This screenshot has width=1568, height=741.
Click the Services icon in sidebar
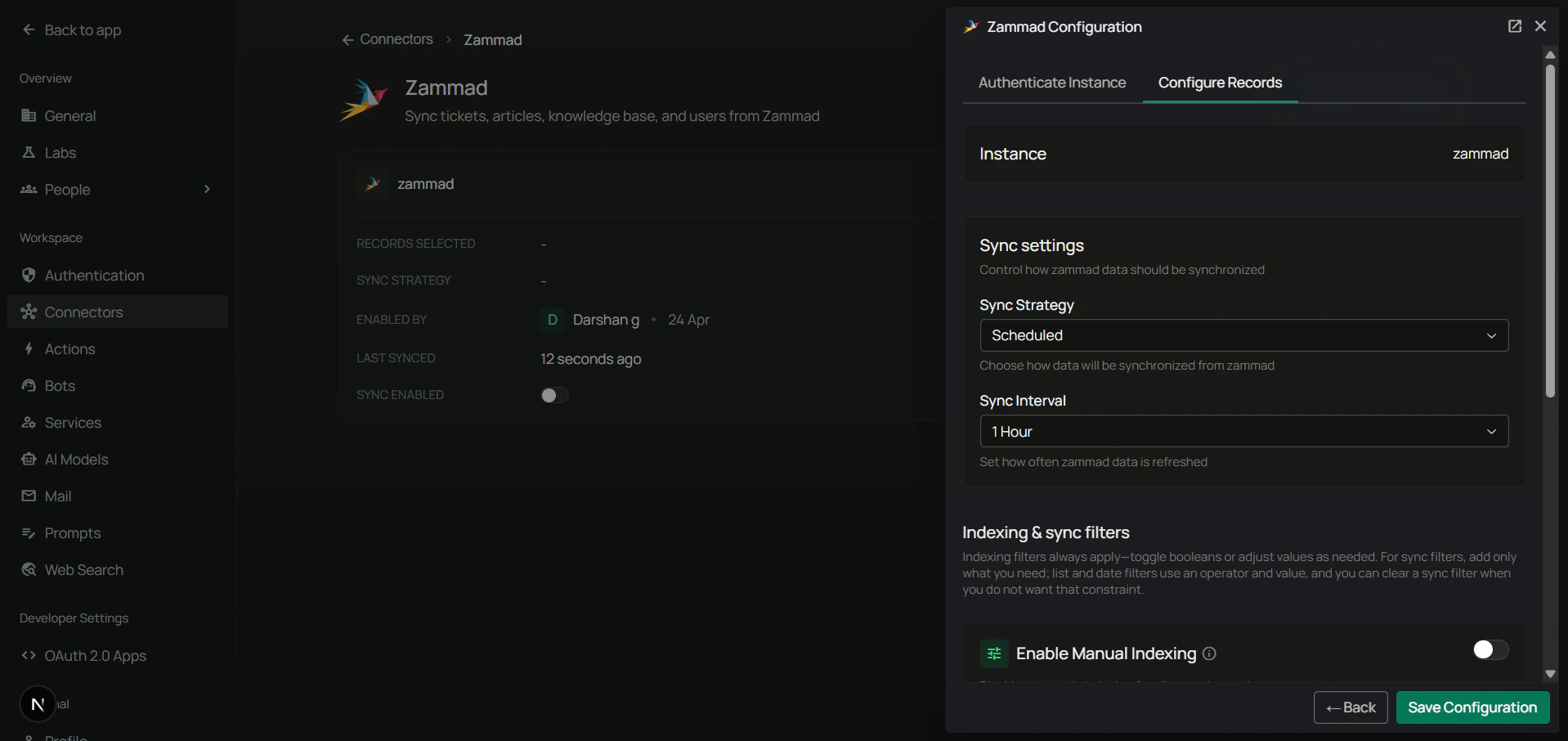[x=29, y=422]
